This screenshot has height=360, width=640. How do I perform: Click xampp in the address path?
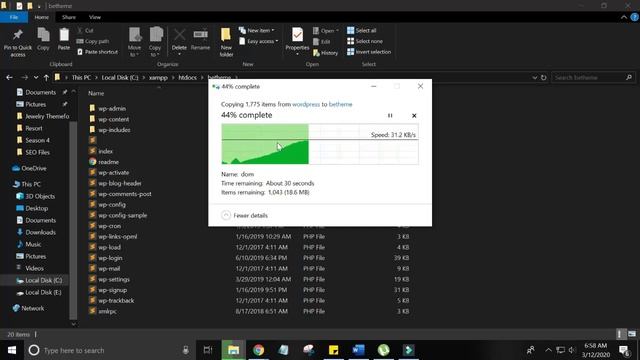point(158,78)
